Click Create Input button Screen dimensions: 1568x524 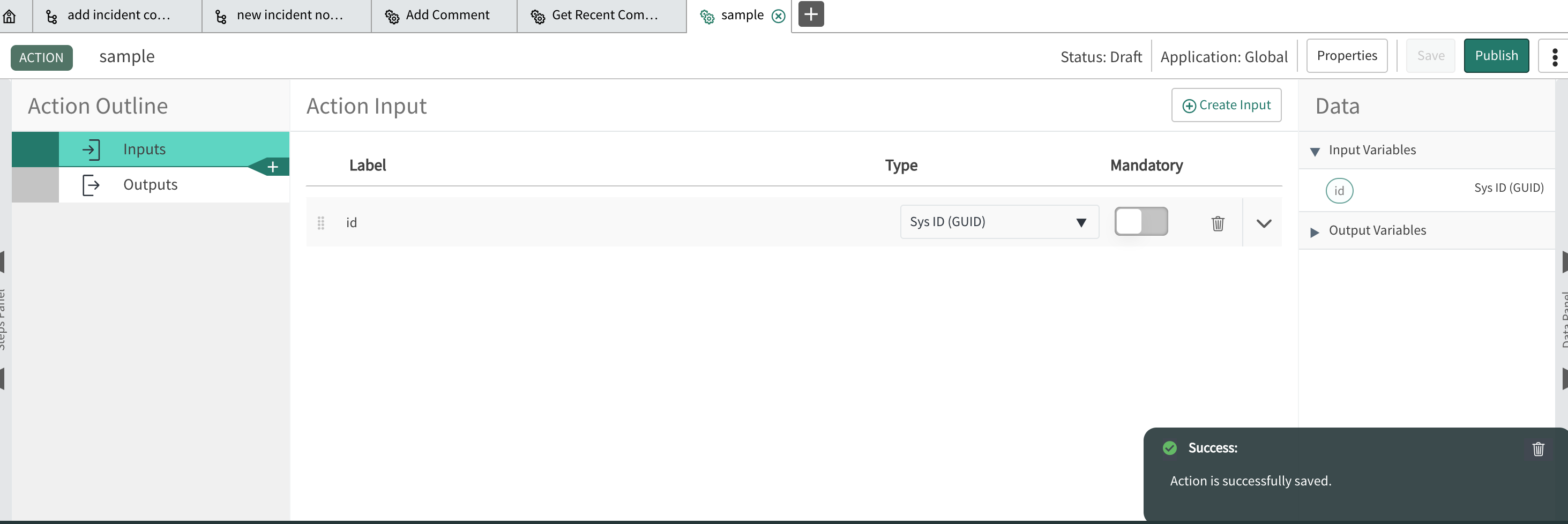pyautogui.click(x=1226, y=106)
